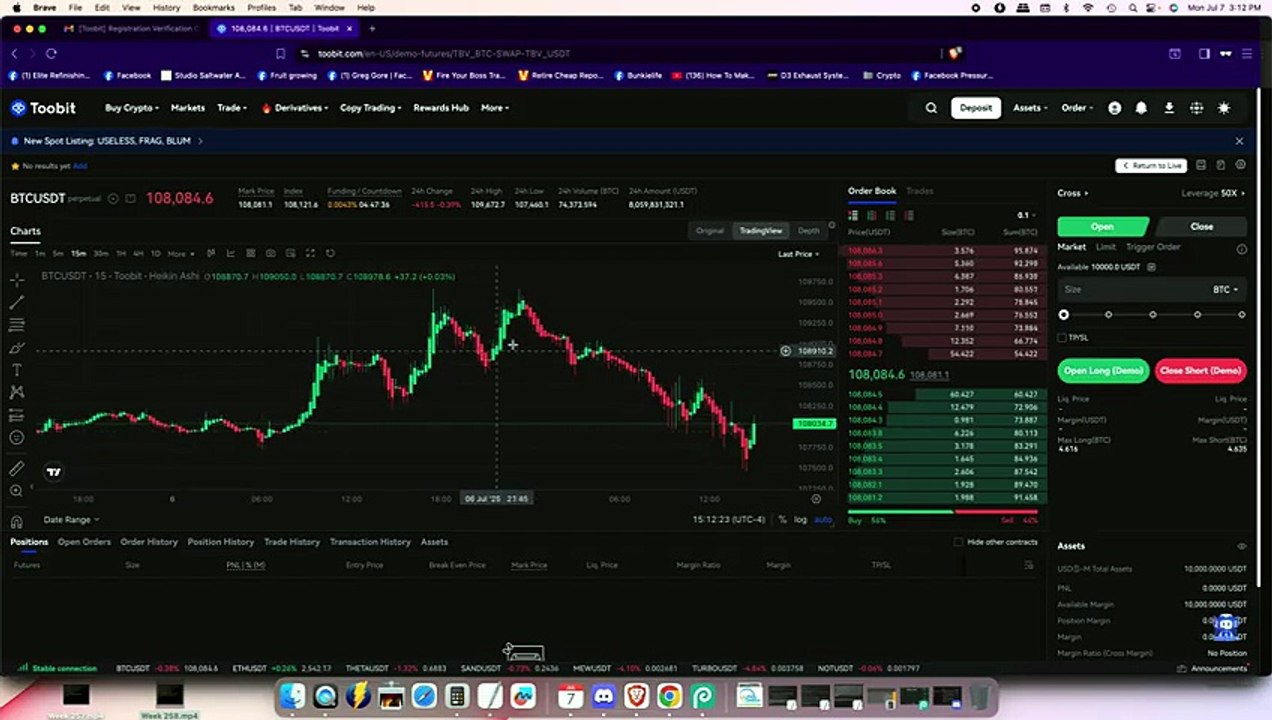Click the Deposit button

pyautogui.click(x=975, y=108)
